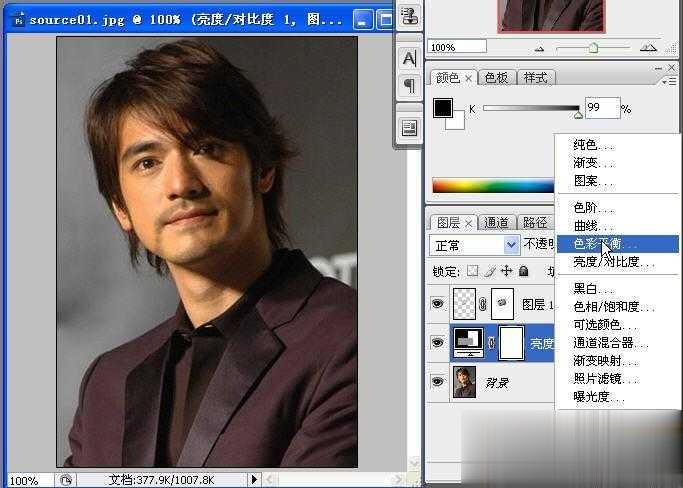Click the zoom in large mountains icon
This screenshot has width=683, height=488.
click(648, 47)
